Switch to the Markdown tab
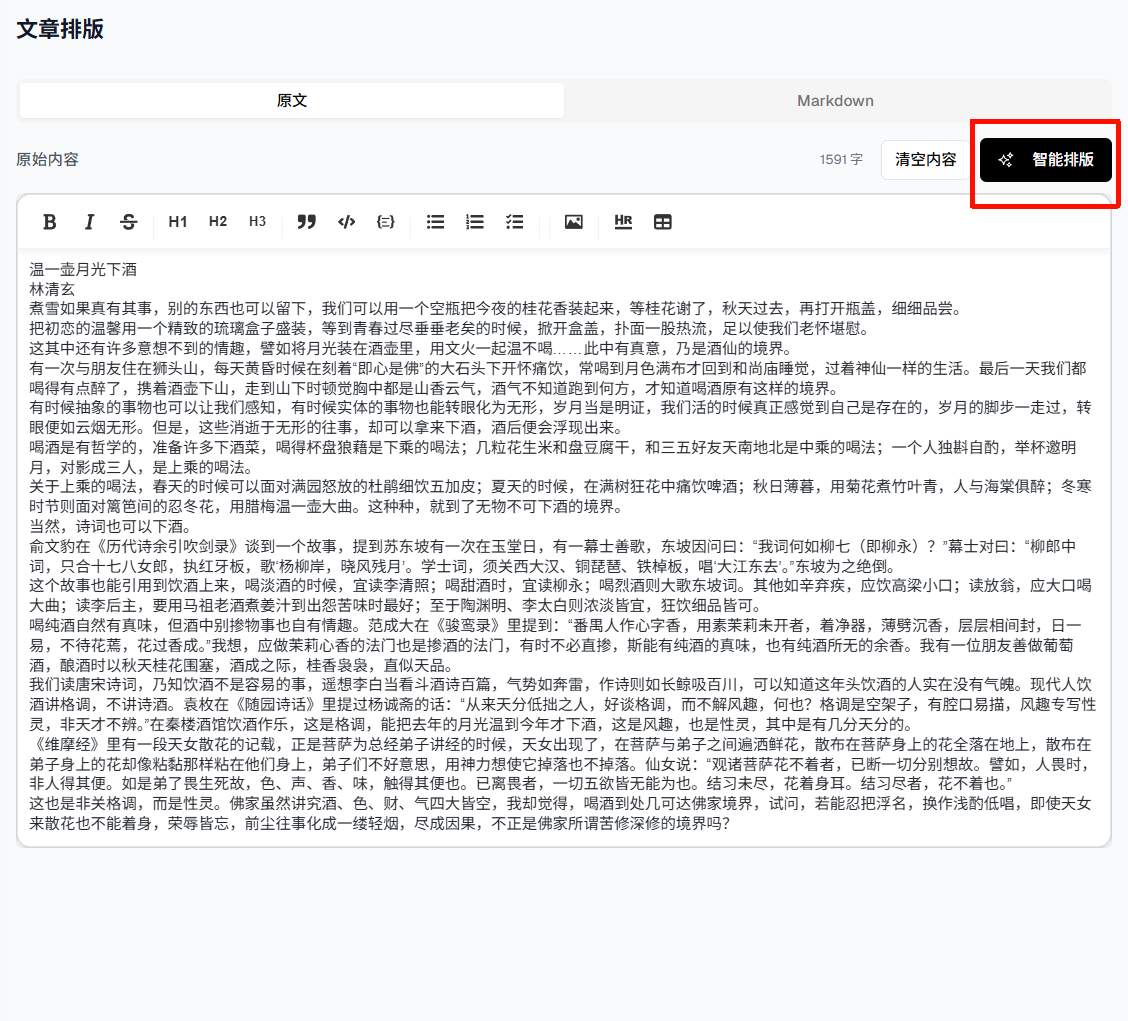 point(835,101)
